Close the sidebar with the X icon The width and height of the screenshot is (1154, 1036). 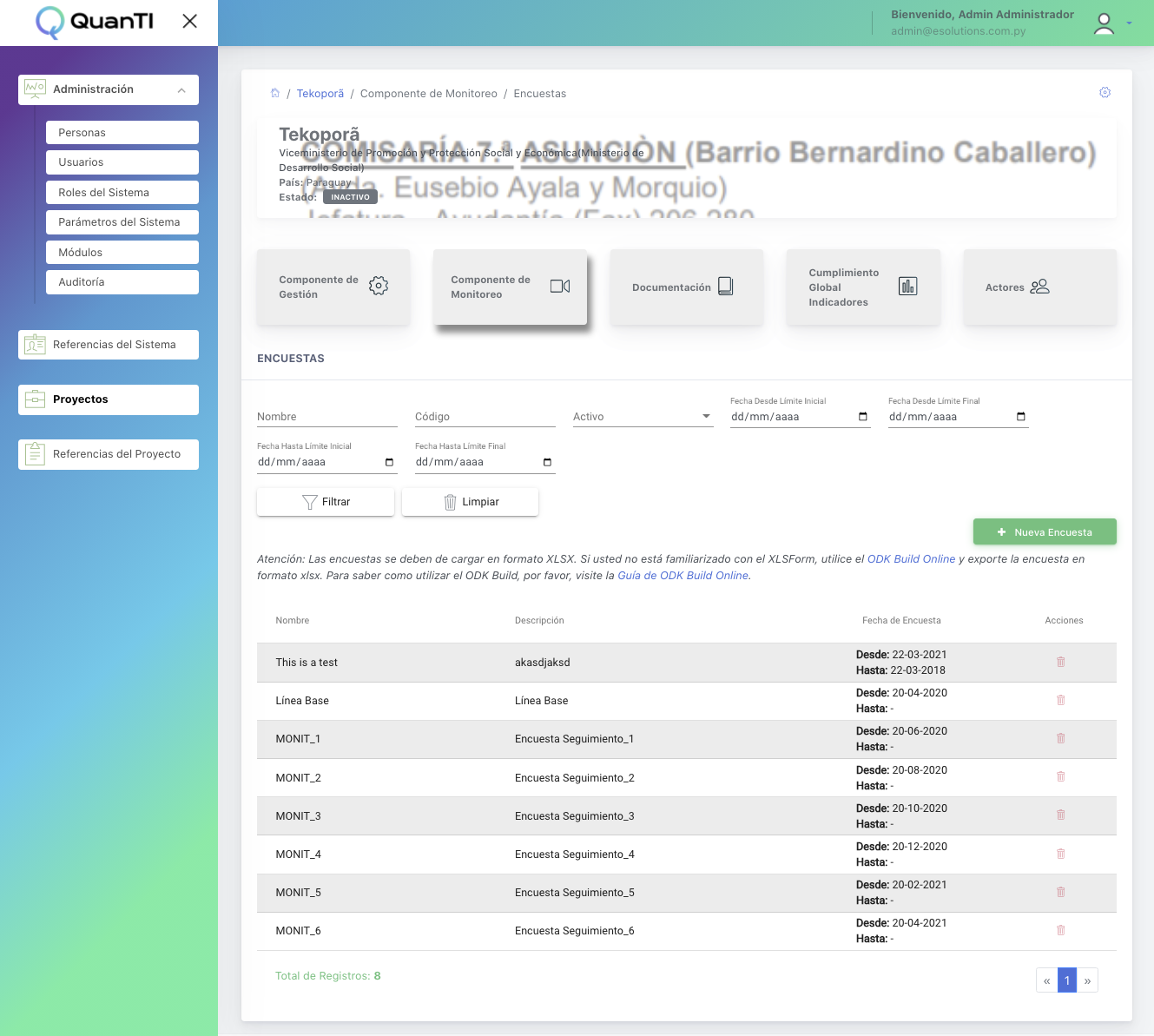coord(189,21)
